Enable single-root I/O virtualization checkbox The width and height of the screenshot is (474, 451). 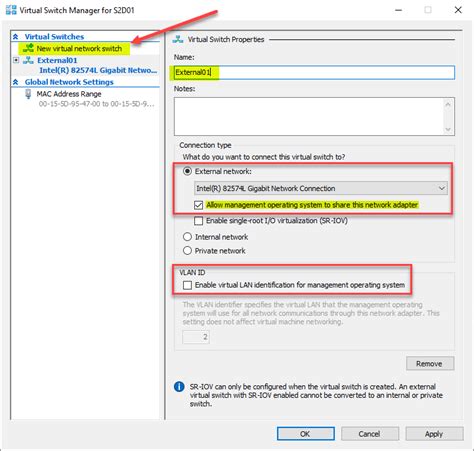pyautogui.click(x=199, y=221)
